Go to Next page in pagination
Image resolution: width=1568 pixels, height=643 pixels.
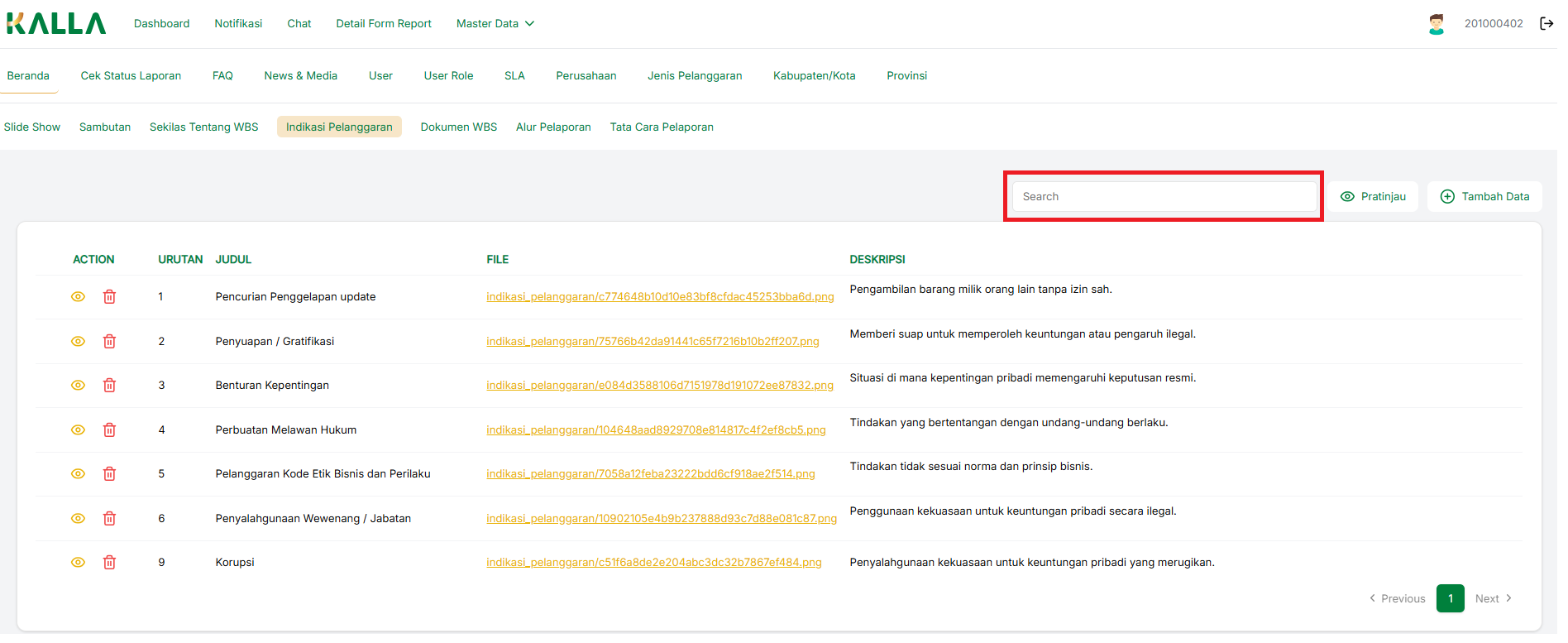[x=1493, y=598]
